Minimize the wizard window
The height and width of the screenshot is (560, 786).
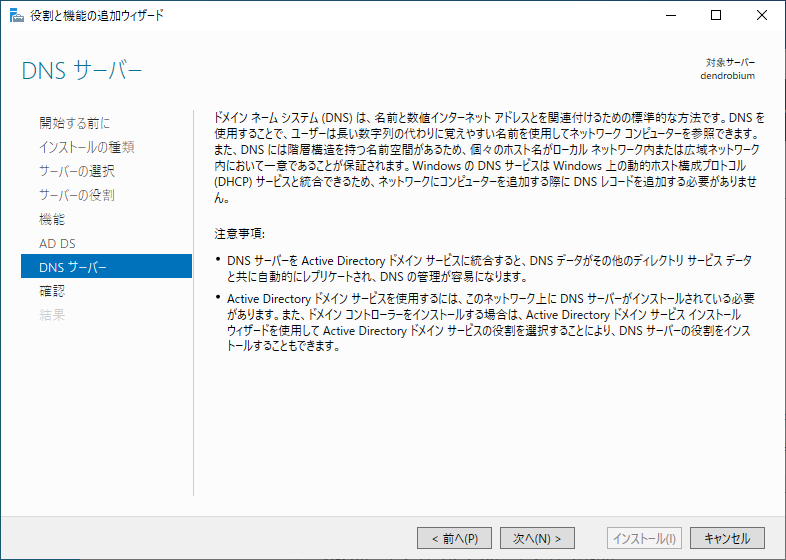click(671, 15)
